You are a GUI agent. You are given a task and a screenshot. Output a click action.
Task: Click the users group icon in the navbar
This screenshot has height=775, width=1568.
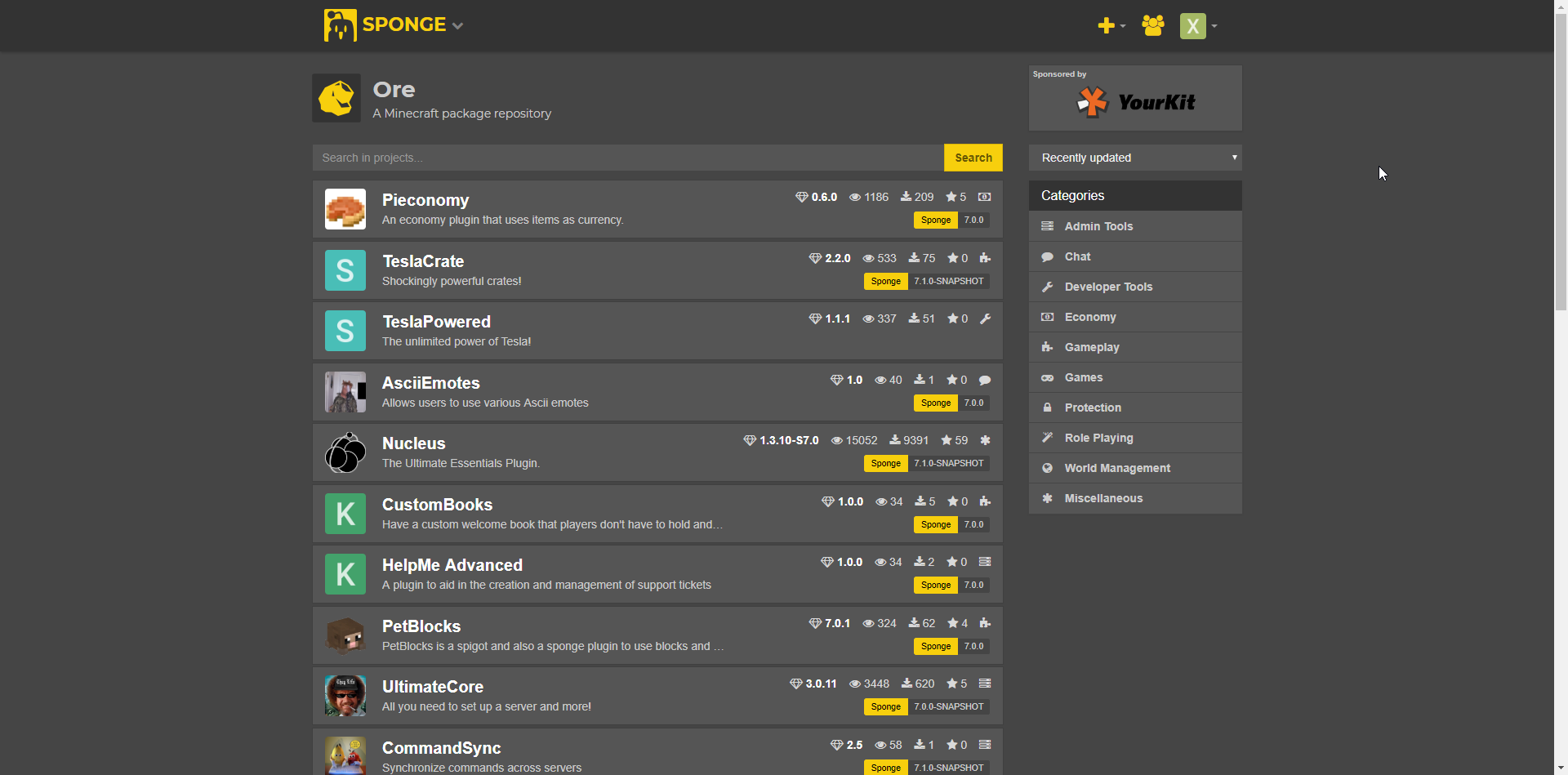coord(1152,25)
